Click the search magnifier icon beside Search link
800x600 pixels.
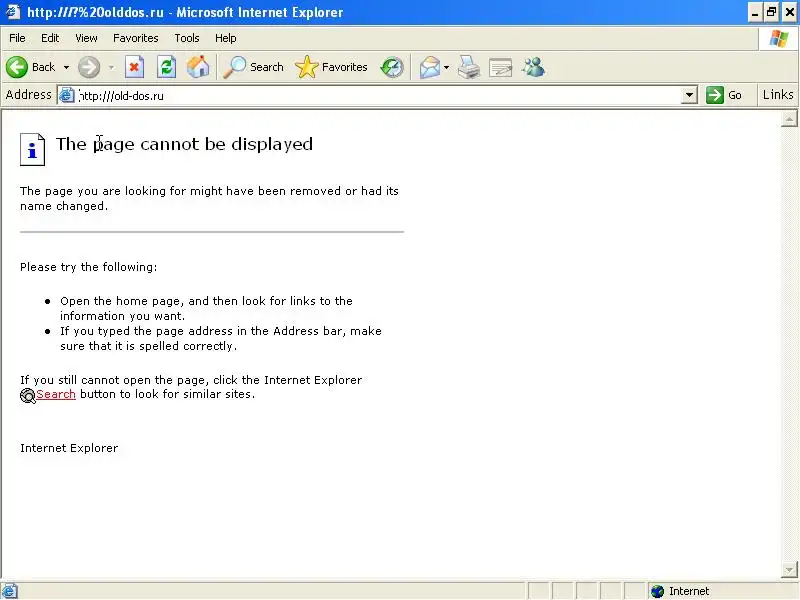[28, 395]
